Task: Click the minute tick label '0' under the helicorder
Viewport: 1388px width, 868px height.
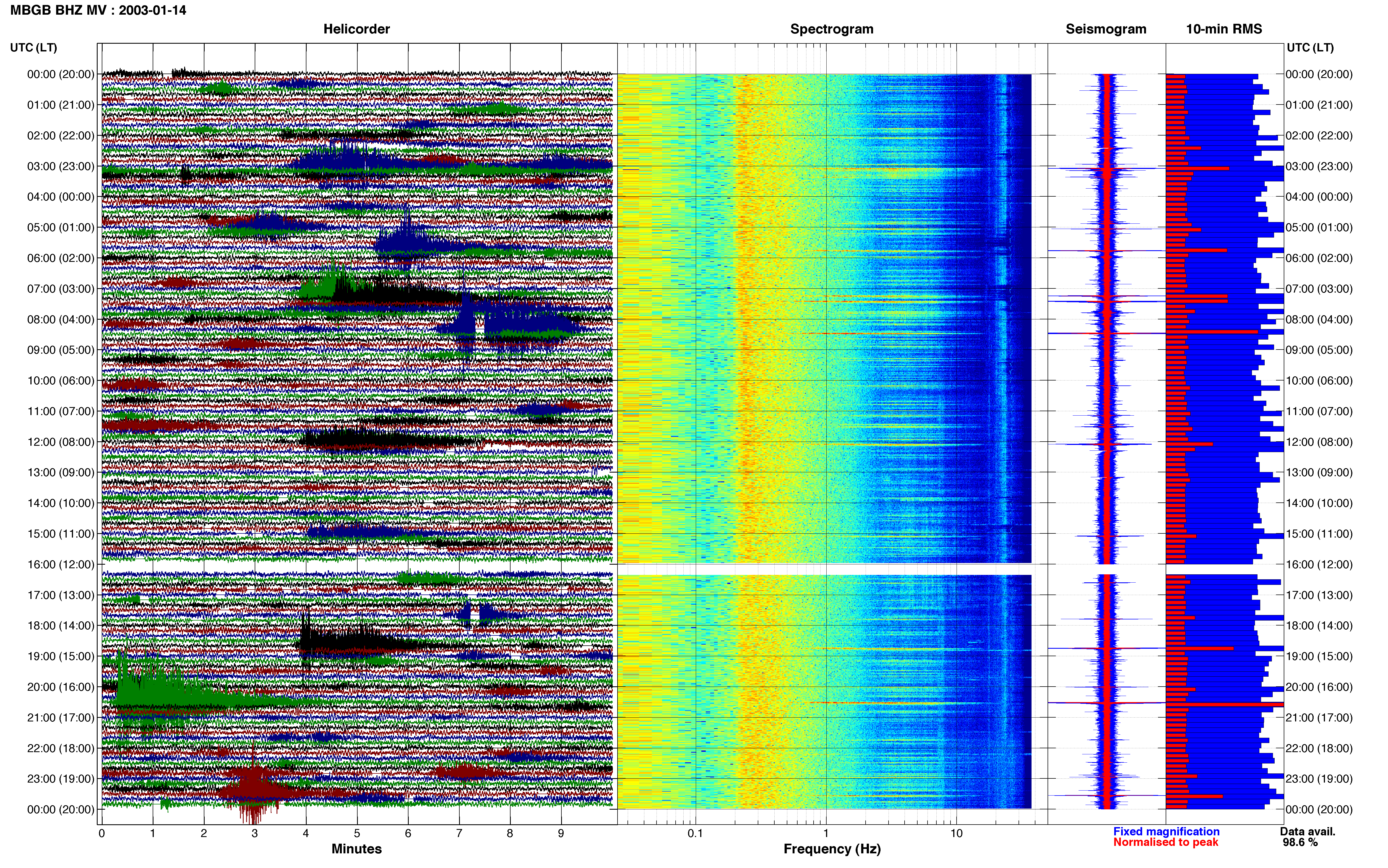Action: pyautogui.click(x=101, y=833)
